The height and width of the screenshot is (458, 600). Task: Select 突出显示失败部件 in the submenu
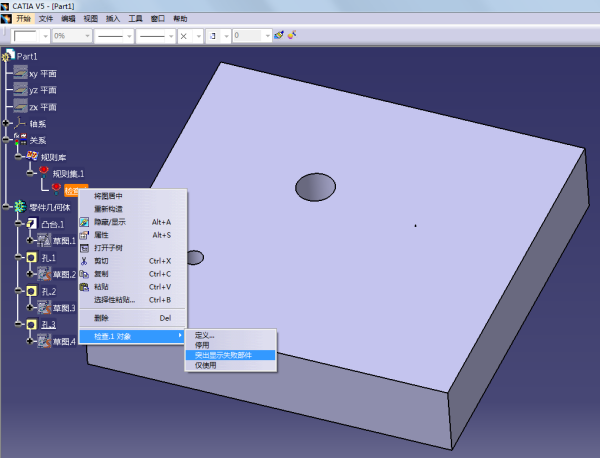223,355
